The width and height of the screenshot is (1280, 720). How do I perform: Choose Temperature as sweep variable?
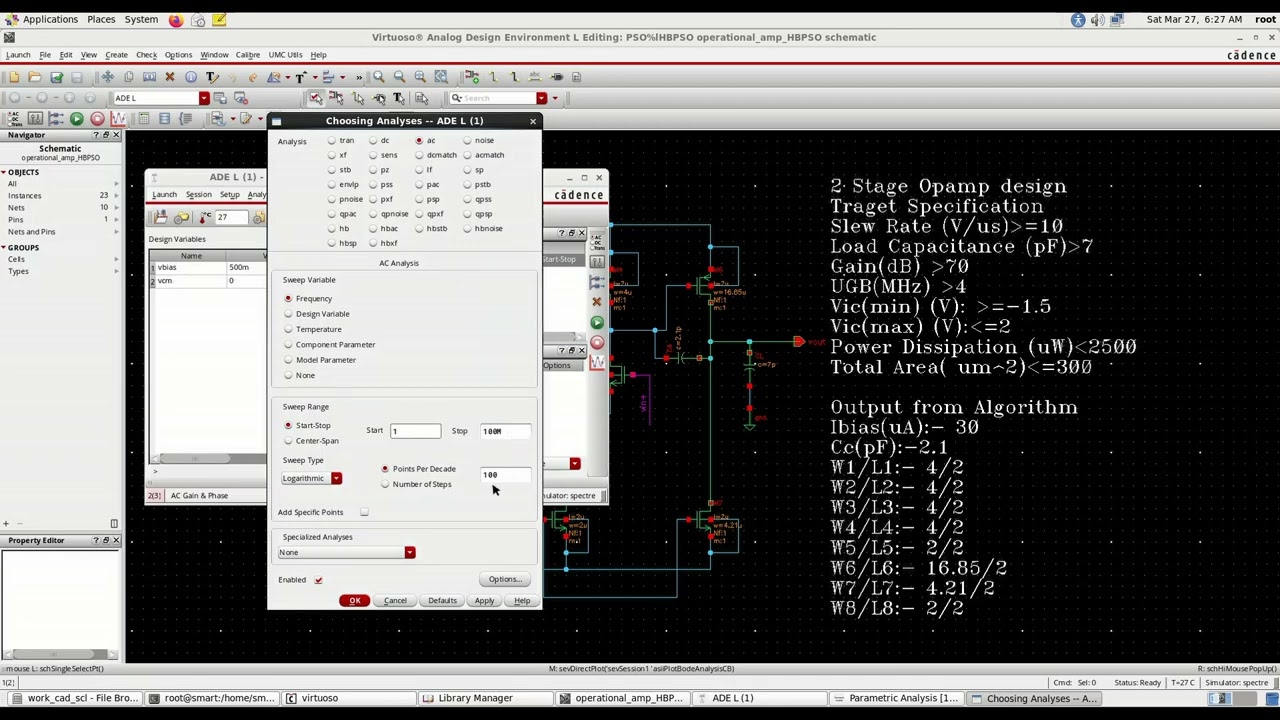click(x=289, y=329)
